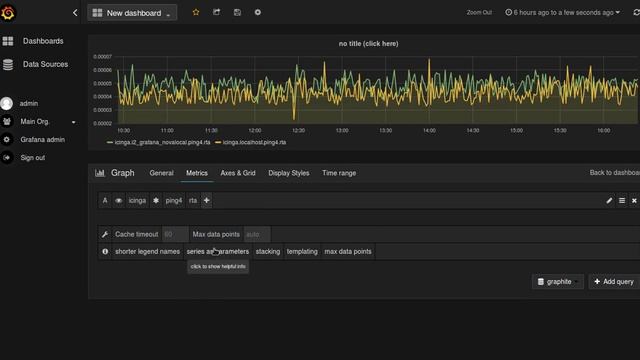Image resolution: width=640 pixels, height=360 pixels.
Task: Toggle icinga.i2_grafana_novalocal.ping4.rta legend series
Action: [x=162, y=142]
